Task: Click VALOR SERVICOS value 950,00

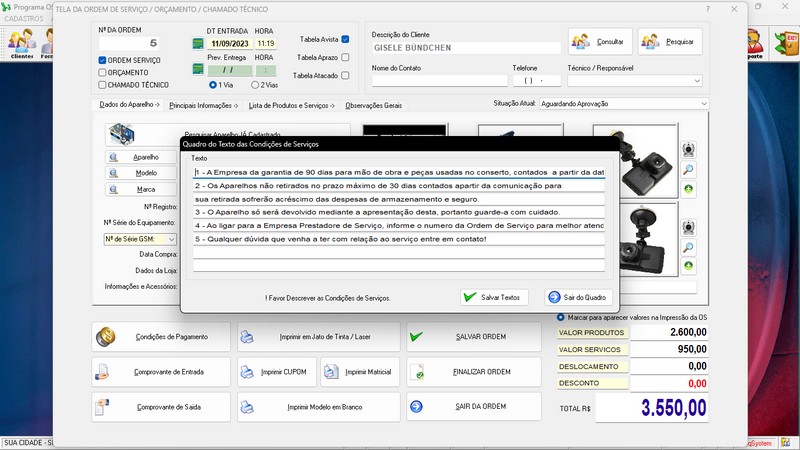Action: pyautogui.click(x=669, y=349)
